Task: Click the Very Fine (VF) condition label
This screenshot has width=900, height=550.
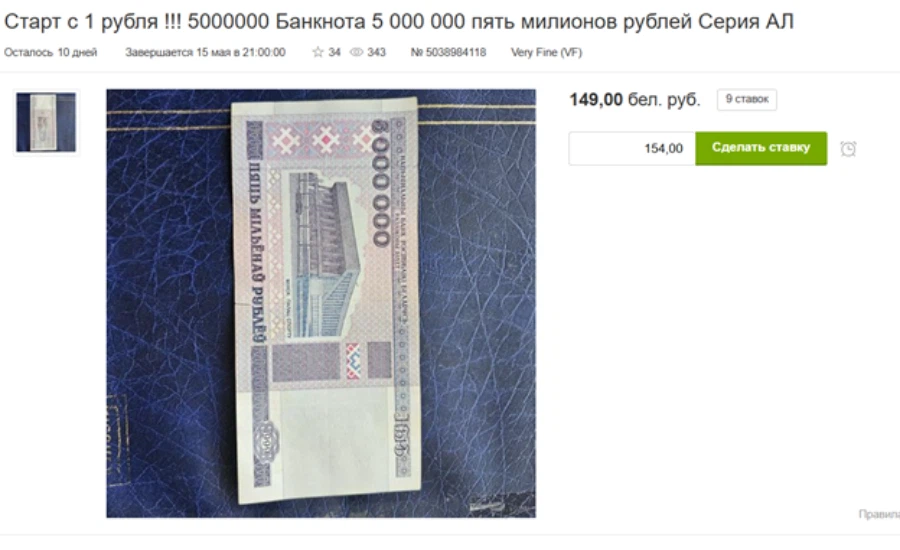Action: pos(546,52)
